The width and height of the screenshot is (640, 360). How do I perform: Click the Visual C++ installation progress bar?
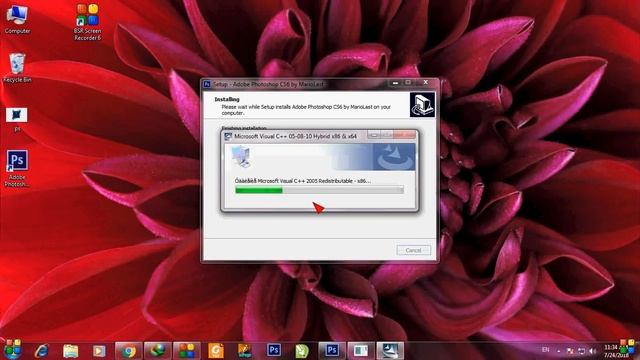coord(319,190)
